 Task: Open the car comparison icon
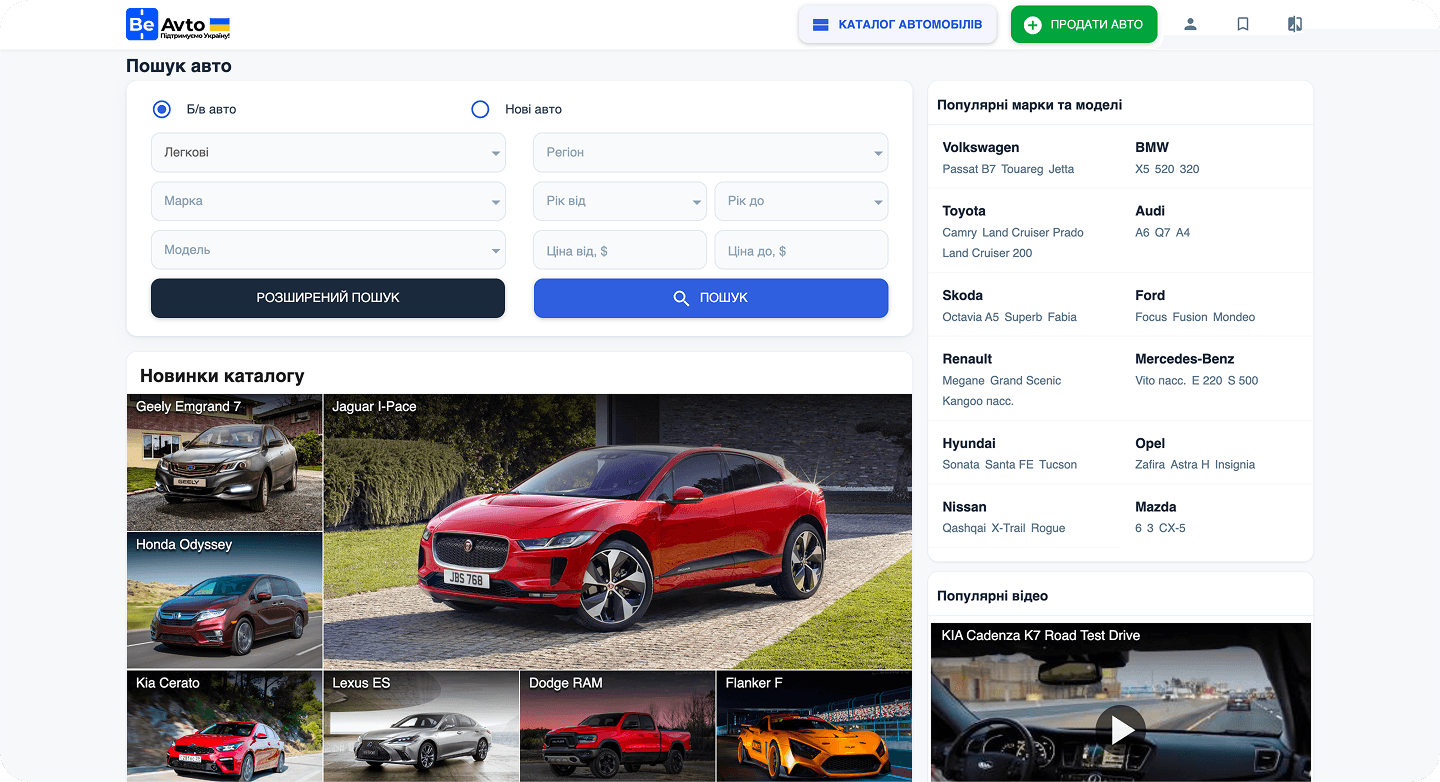coord(1295,24)
